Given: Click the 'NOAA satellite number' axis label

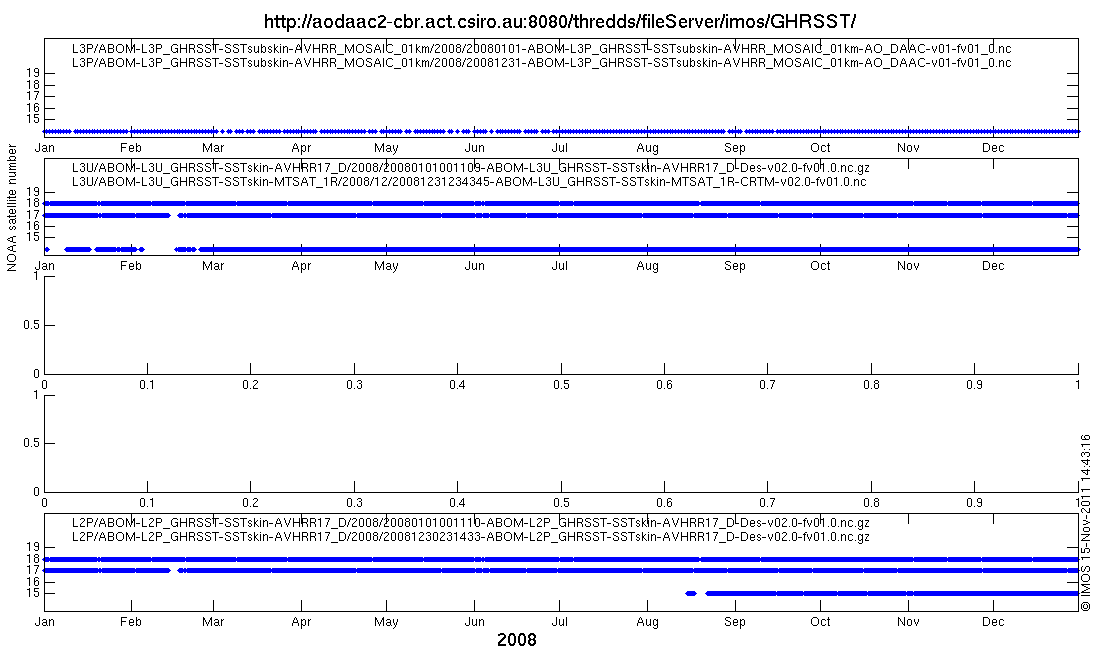Looking at the screenshot, I should (11, 208).
